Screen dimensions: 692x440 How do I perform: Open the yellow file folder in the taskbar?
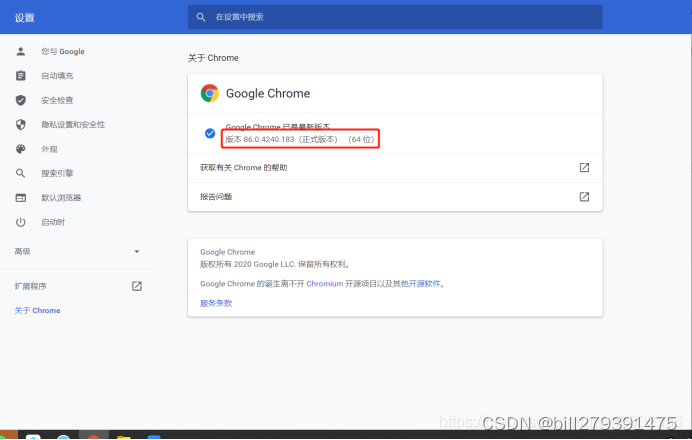click(x=124, y=437)
